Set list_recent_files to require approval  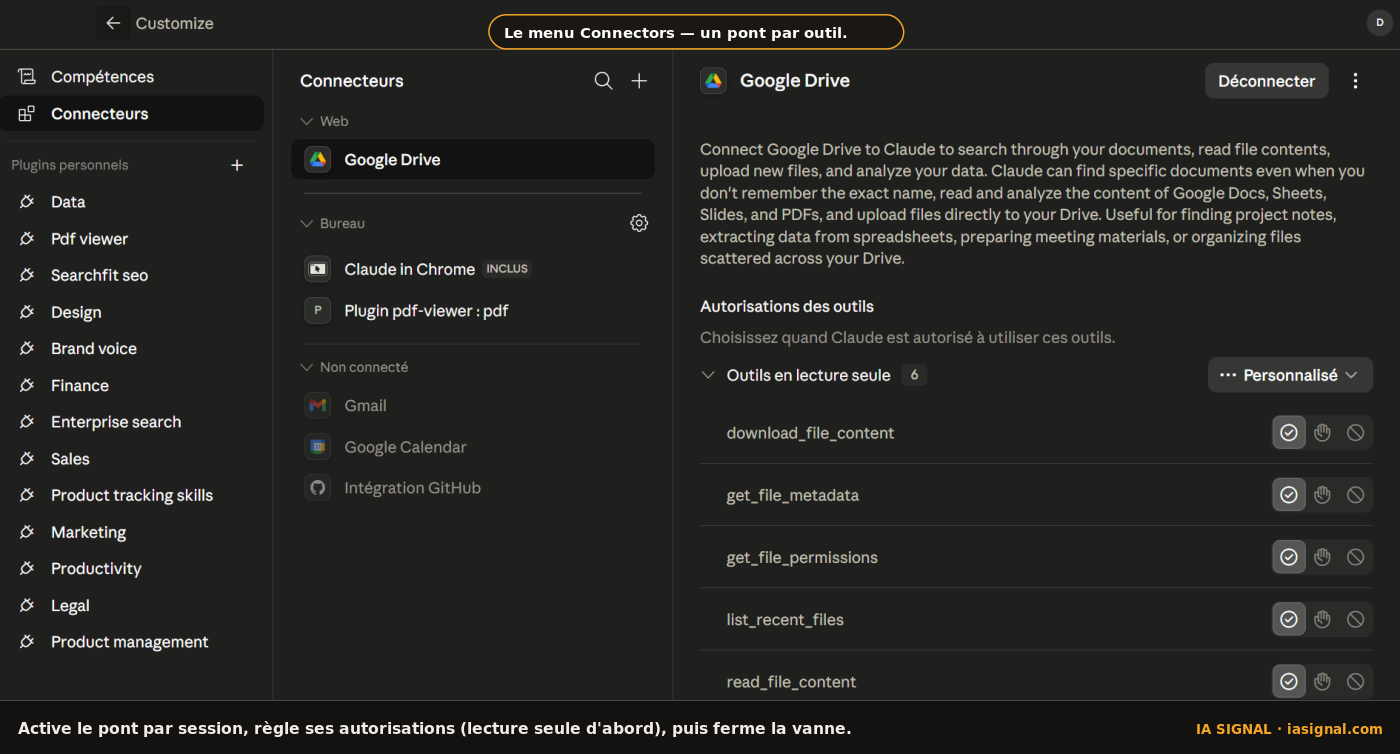click(x=1322, y=619)
